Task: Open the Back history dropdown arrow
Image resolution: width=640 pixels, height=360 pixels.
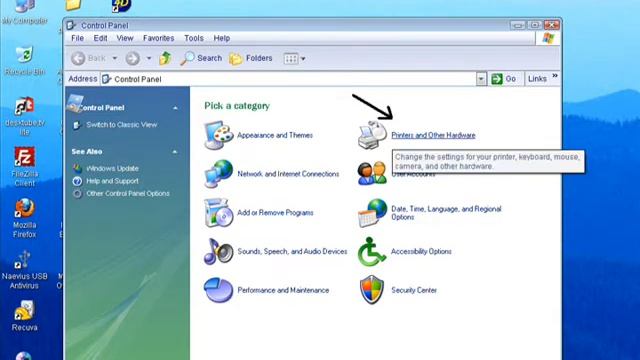Action: [115, 58]
